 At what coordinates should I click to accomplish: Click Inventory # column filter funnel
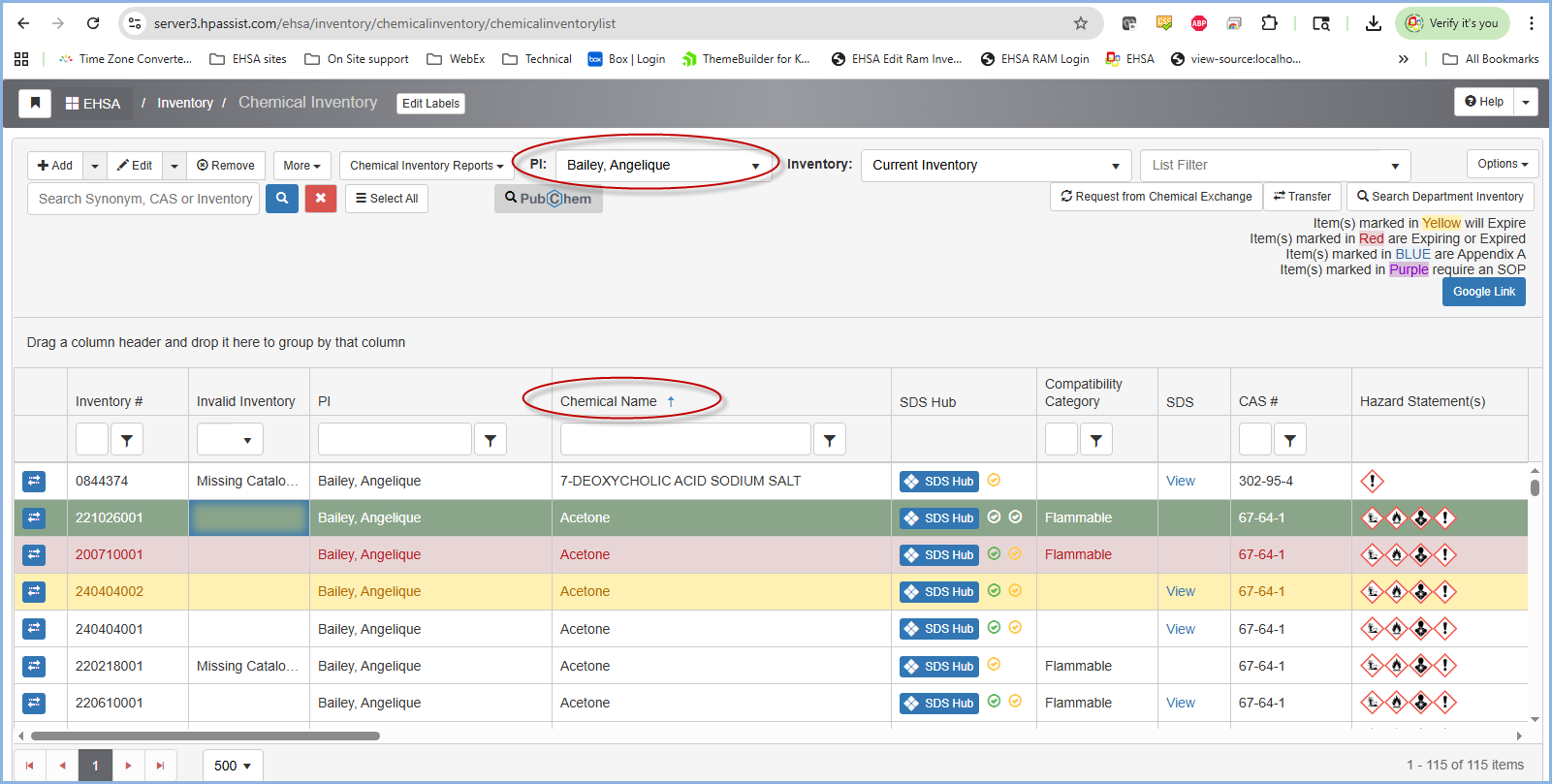pos(127,440)
